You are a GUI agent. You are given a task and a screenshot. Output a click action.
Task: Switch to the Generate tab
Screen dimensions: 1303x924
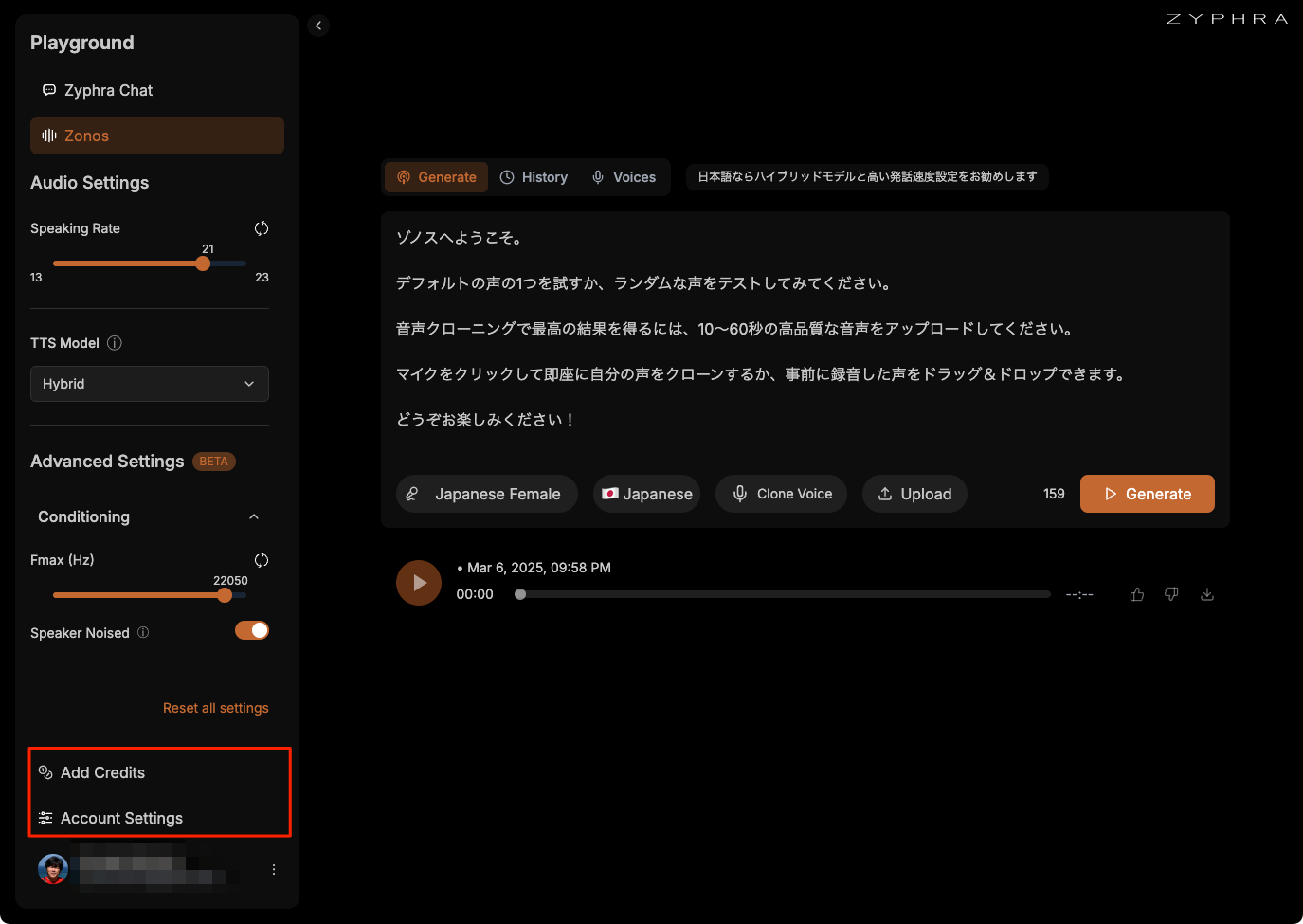[437, 177]
